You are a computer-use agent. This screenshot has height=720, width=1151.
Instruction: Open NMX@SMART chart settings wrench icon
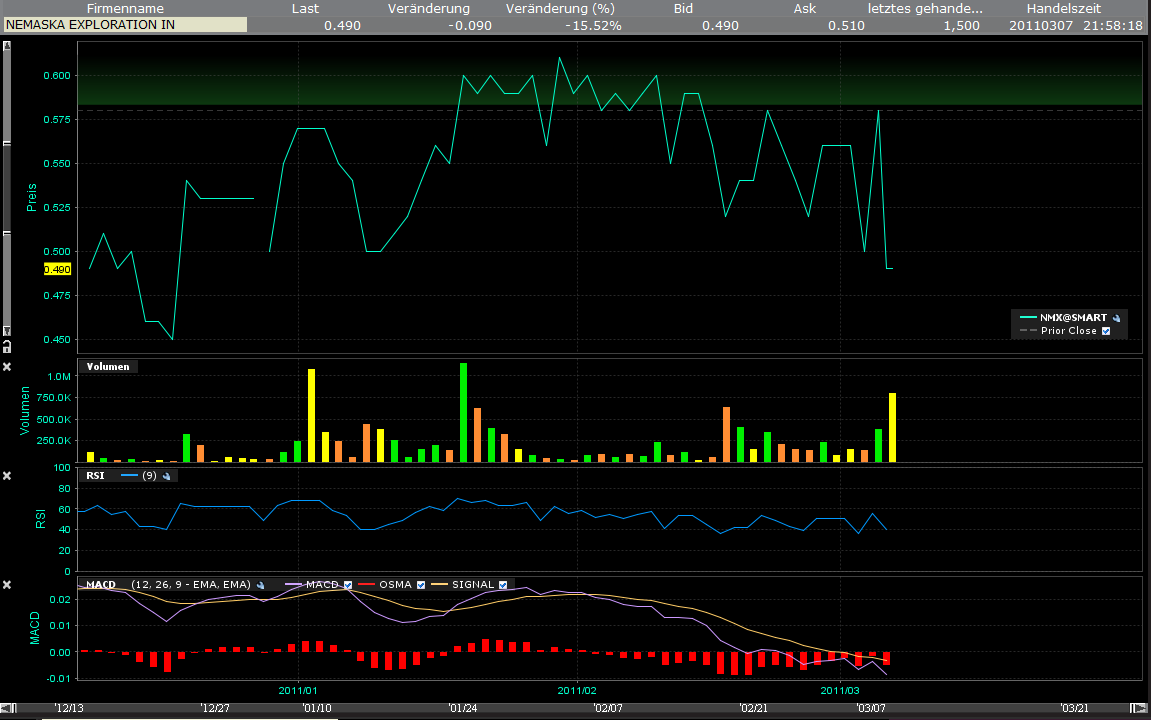[x=1116, y=317]
